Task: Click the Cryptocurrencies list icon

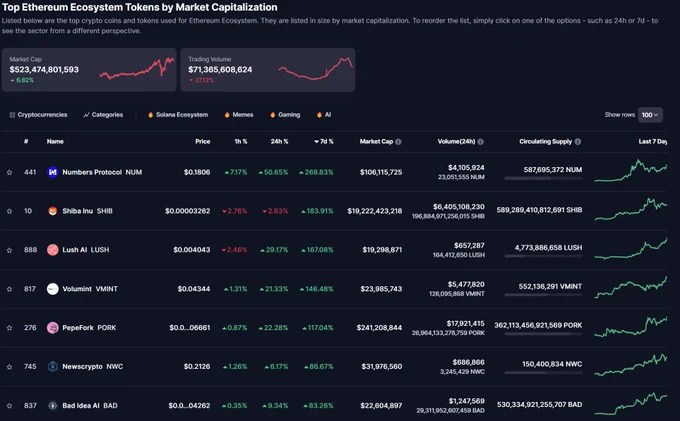Action: pos(12,115)
